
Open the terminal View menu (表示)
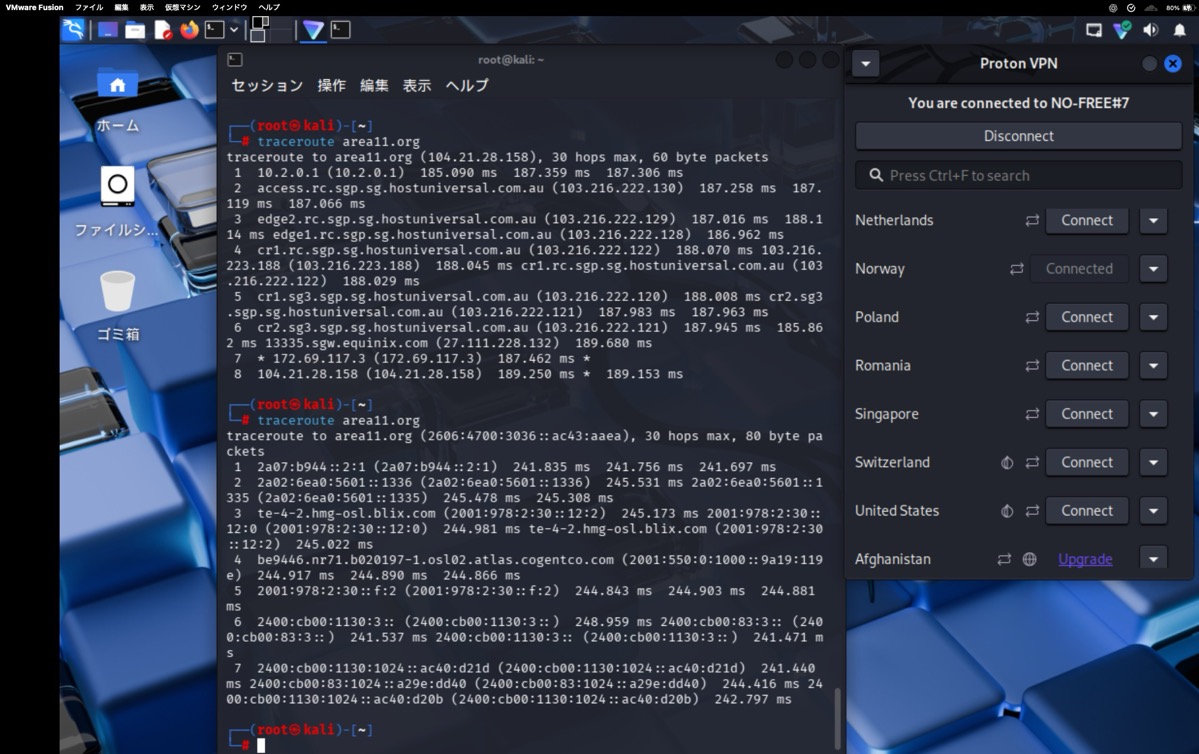[417, 86]
